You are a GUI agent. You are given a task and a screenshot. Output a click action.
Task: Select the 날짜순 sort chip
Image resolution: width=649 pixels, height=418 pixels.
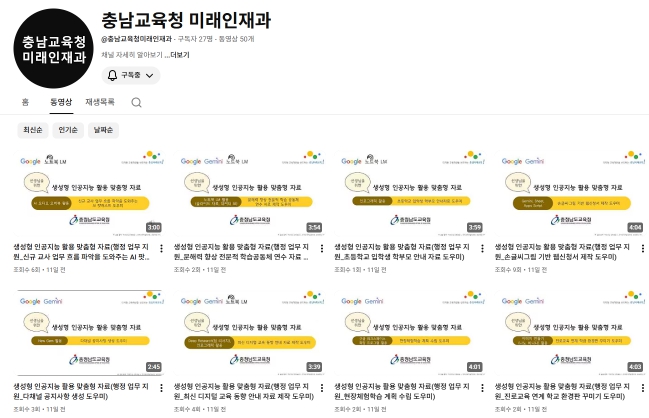(104, 130)
